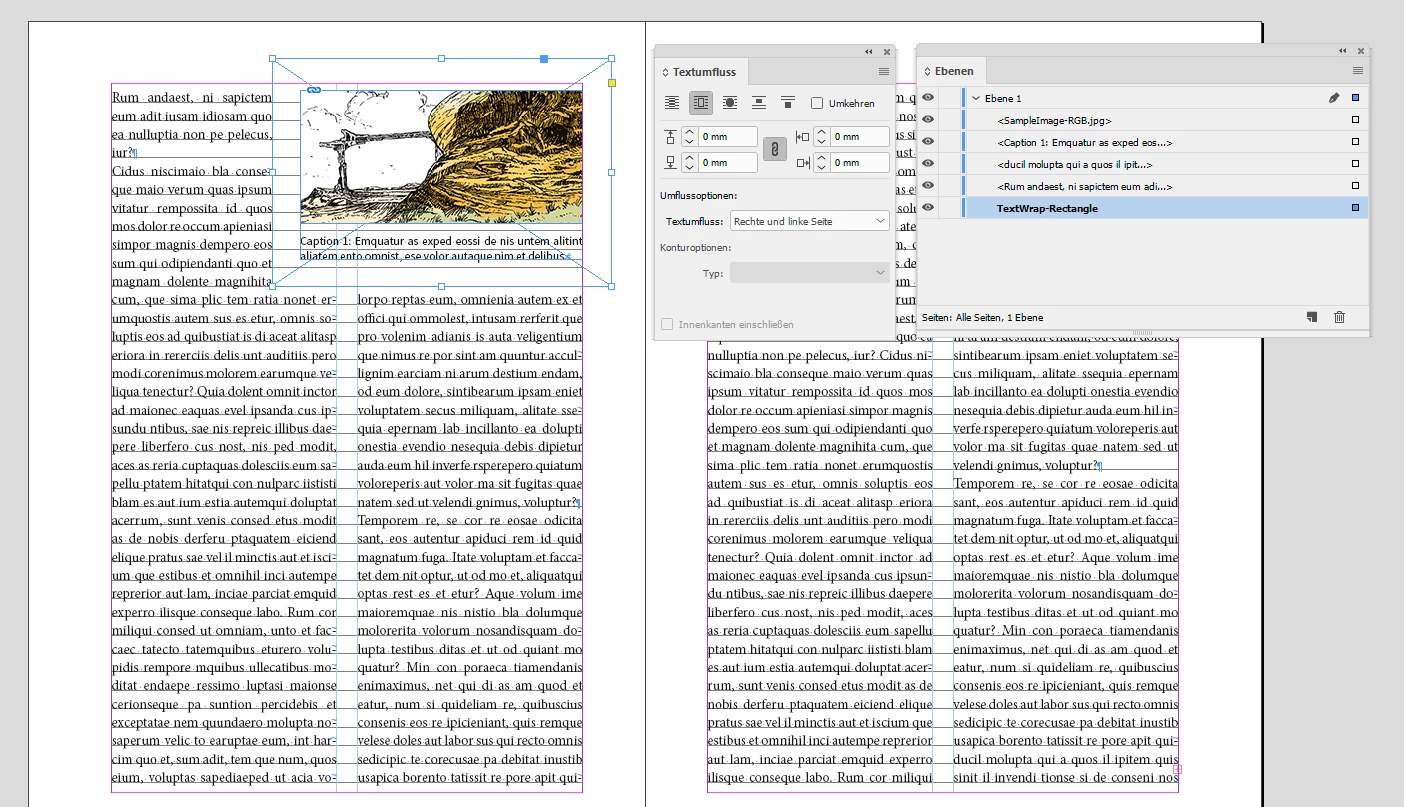
Task: Select the SampleImage-RGB.jpg layer item
Action: [x=1054, y=120]
